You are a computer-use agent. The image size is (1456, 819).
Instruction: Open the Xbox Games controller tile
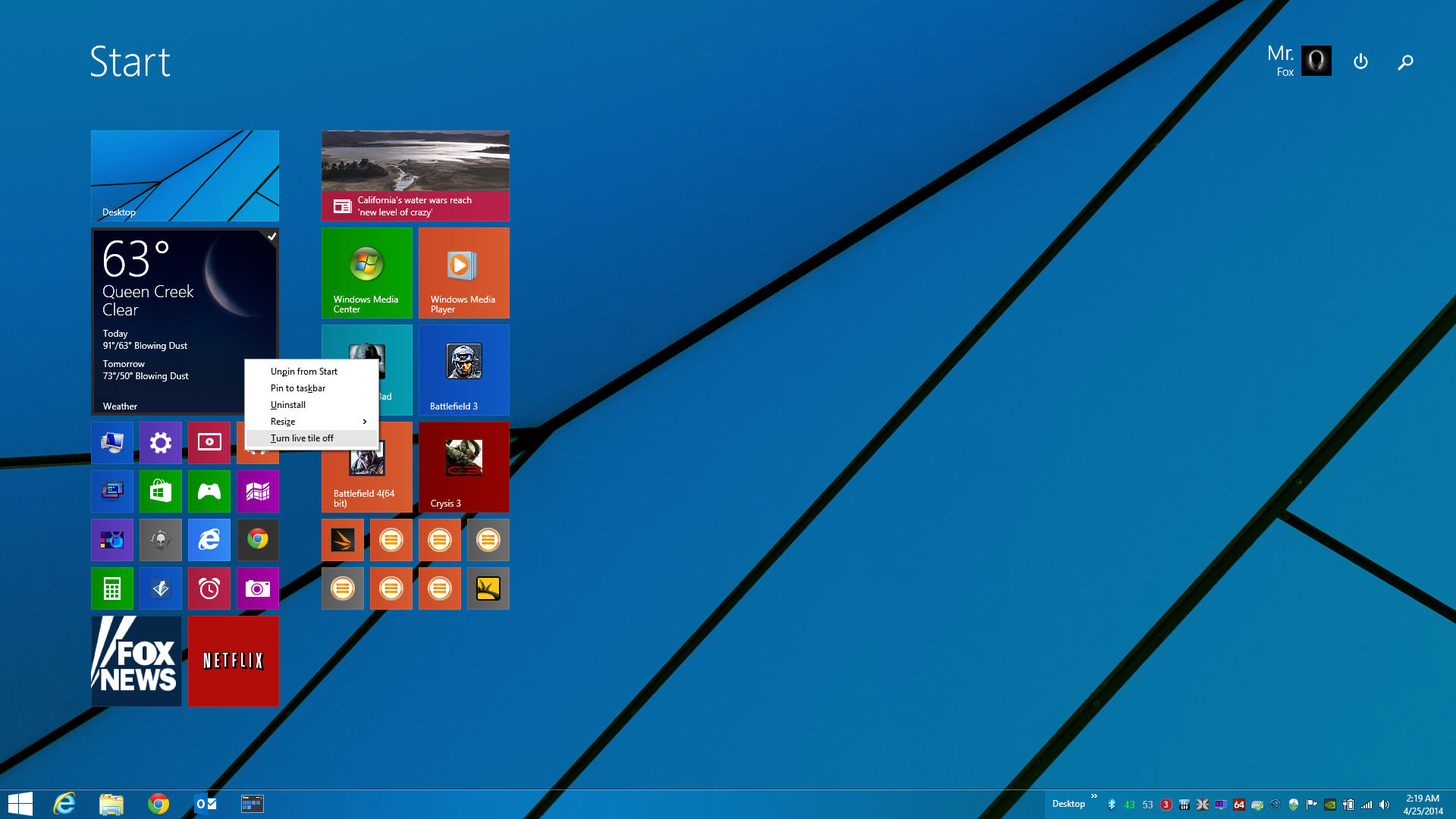tap(209, 491)
